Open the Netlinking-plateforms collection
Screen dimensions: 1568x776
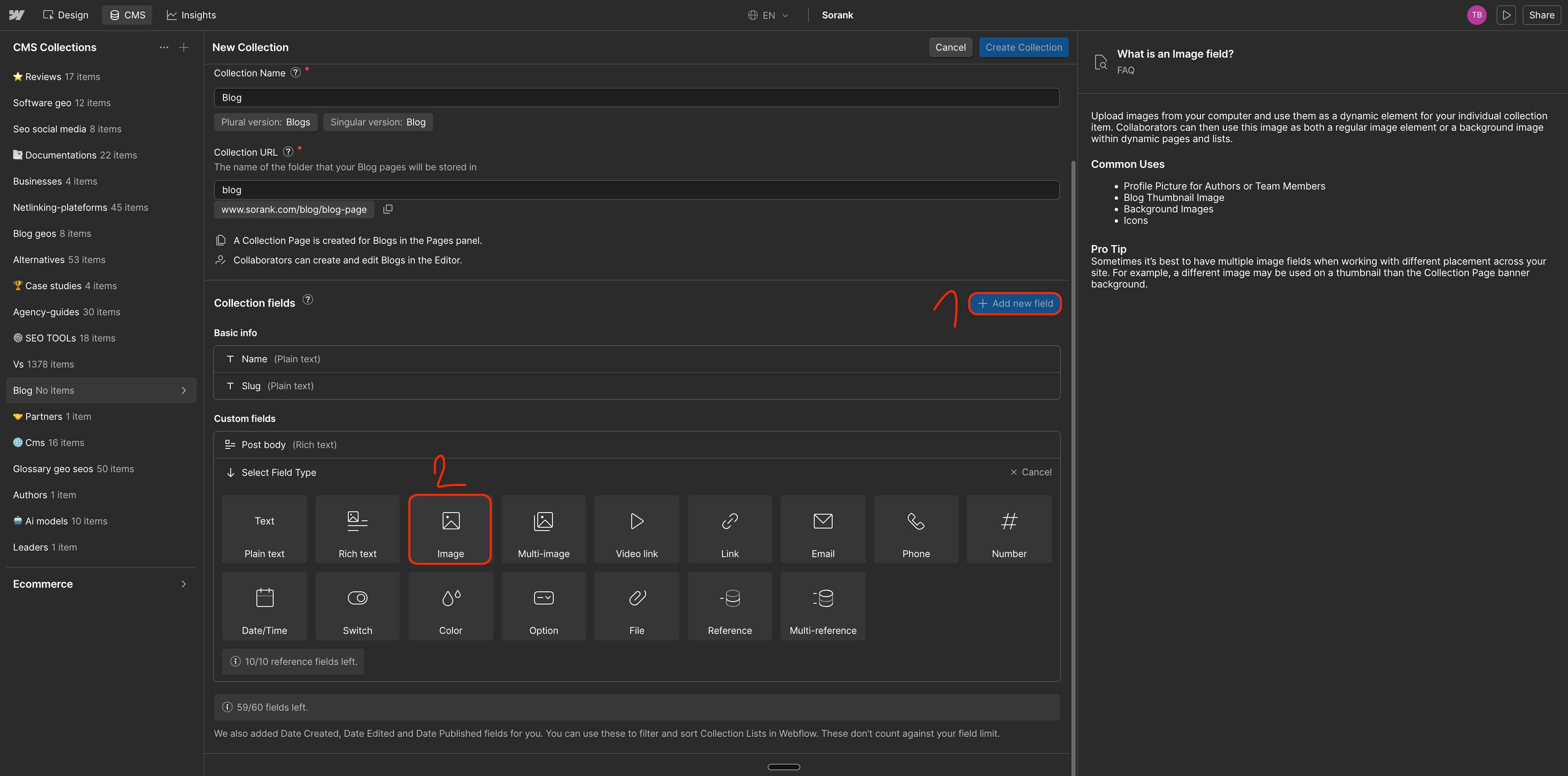tap(101, 207)
